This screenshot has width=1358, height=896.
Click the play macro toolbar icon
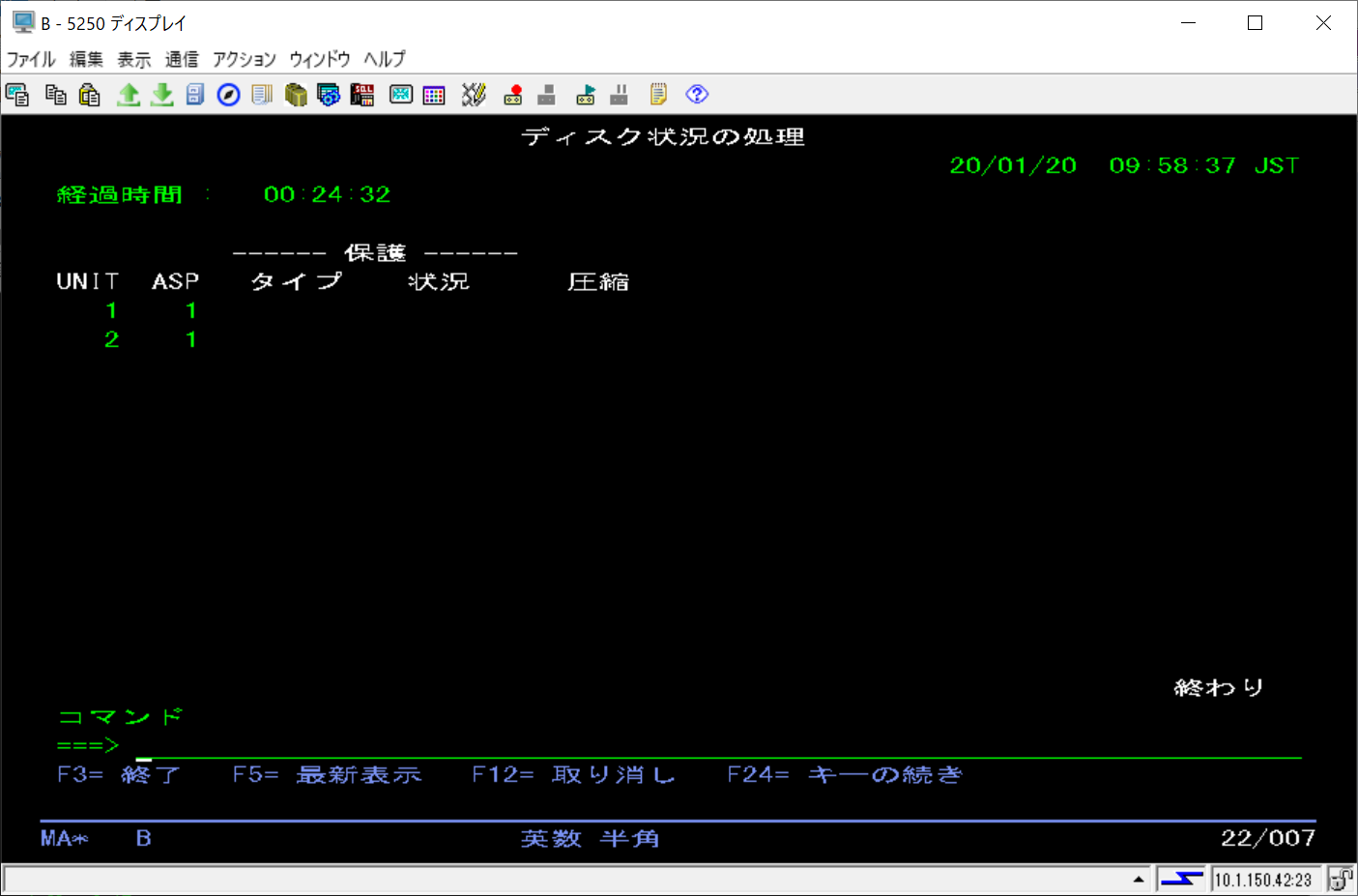point(586,95)
